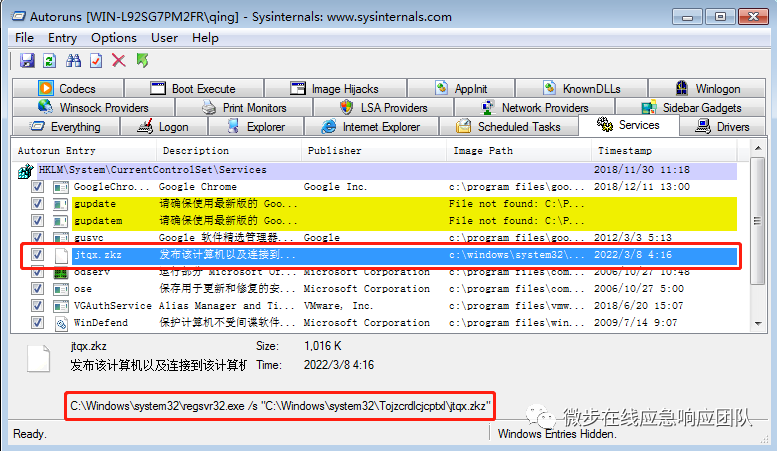The height and width of the screenshot is (451, 777).
Task: Switch to the Boot Execute tab
Action: [194, 88]
